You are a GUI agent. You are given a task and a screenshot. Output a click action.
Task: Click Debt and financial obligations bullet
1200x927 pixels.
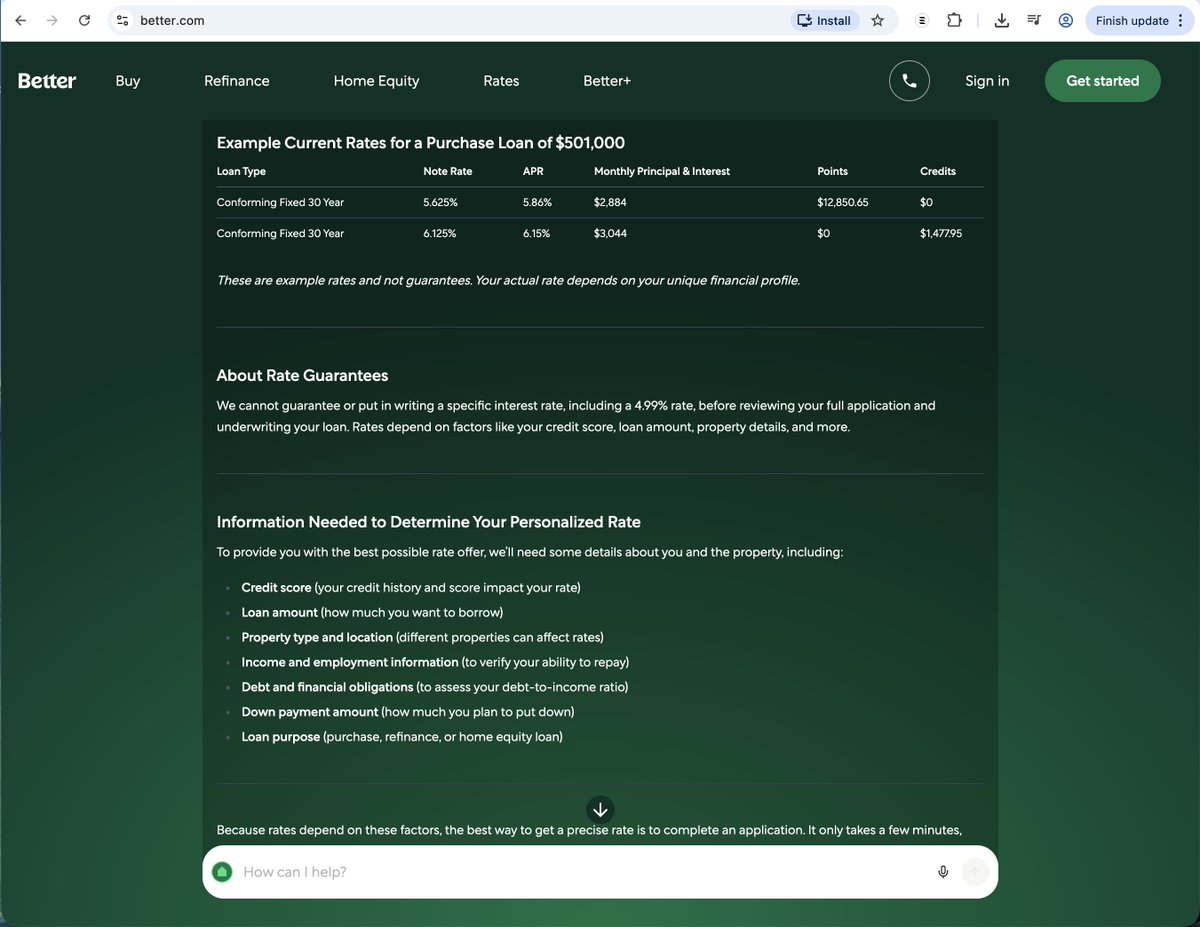[x=435, y=687]
